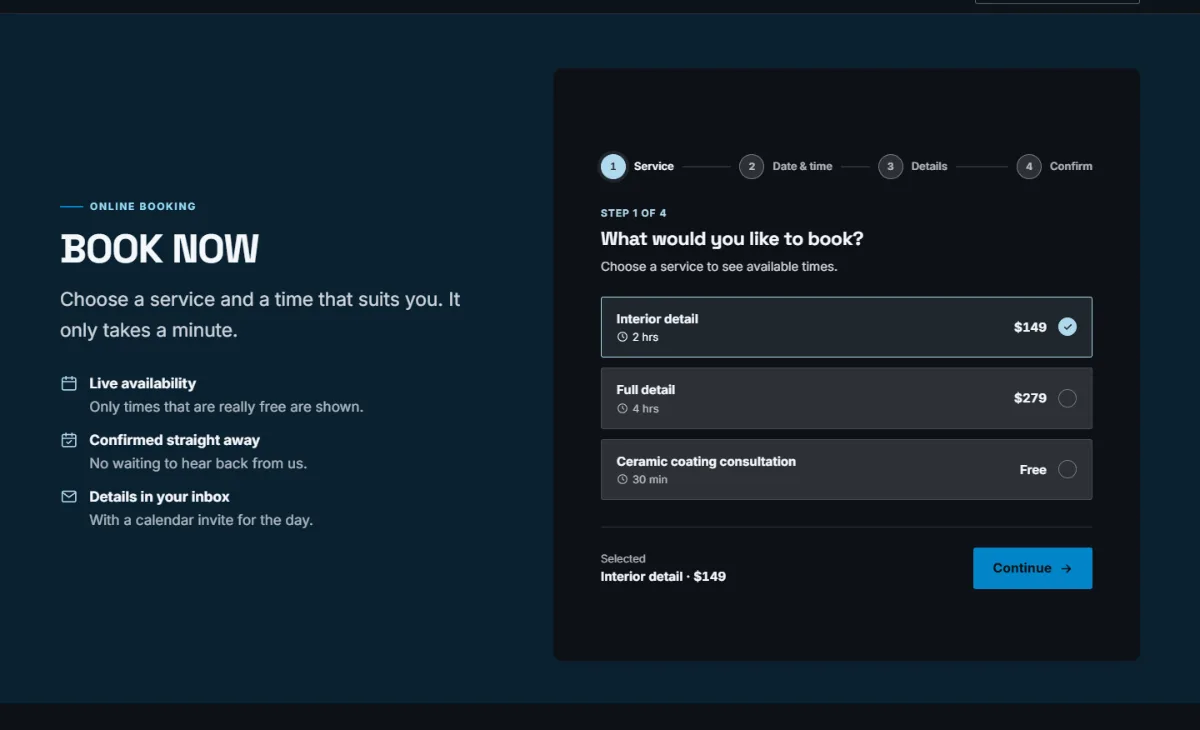Click the 'What would you like to book?' heading
1200x730 pixels.
(732, 239)
